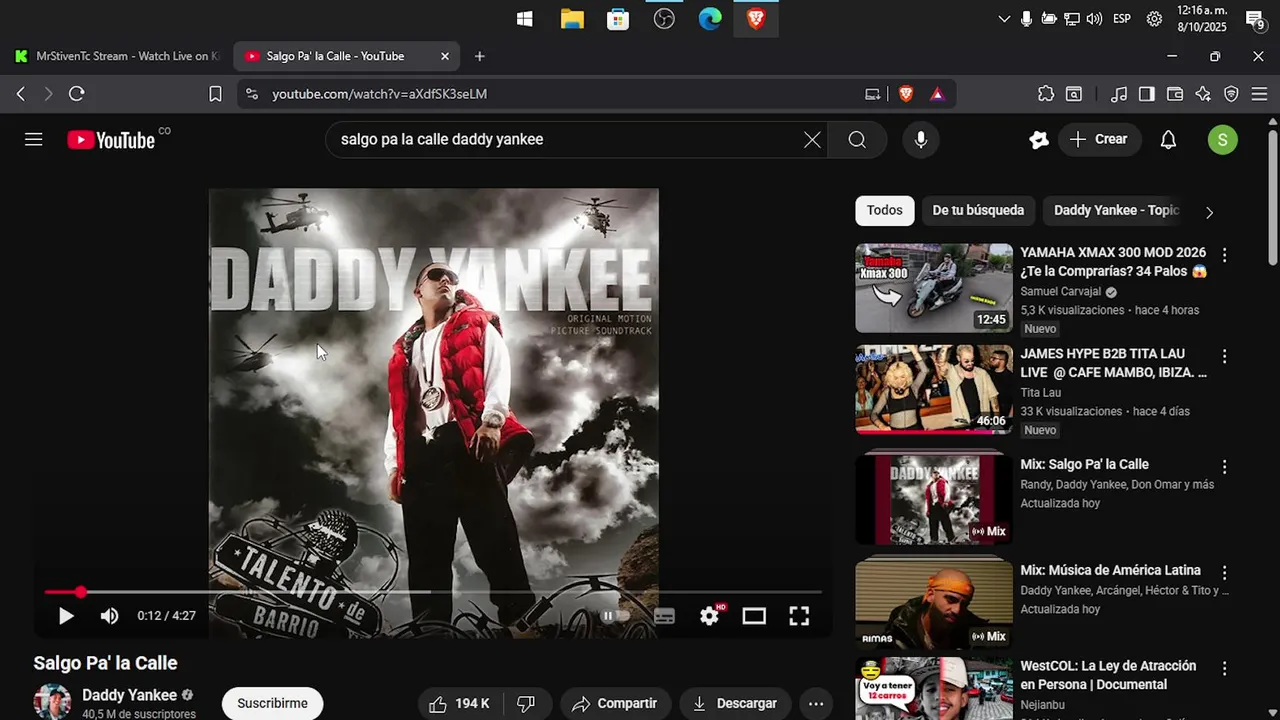Open media control music note icon
1280x720 pixels.
pos(1119,94)
